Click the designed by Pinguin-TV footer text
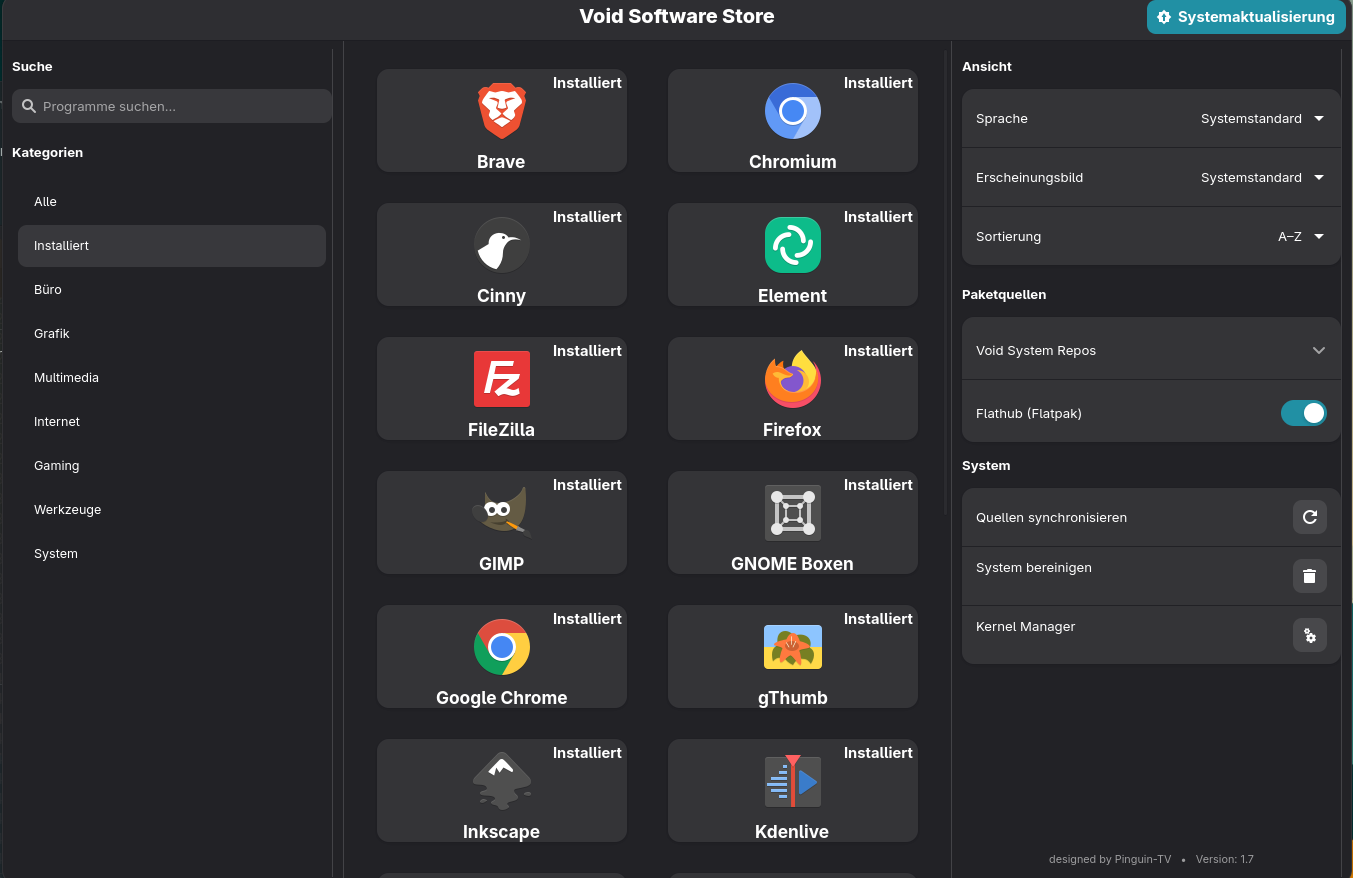Screen dimensions: 1353x878 point(1110,859)
